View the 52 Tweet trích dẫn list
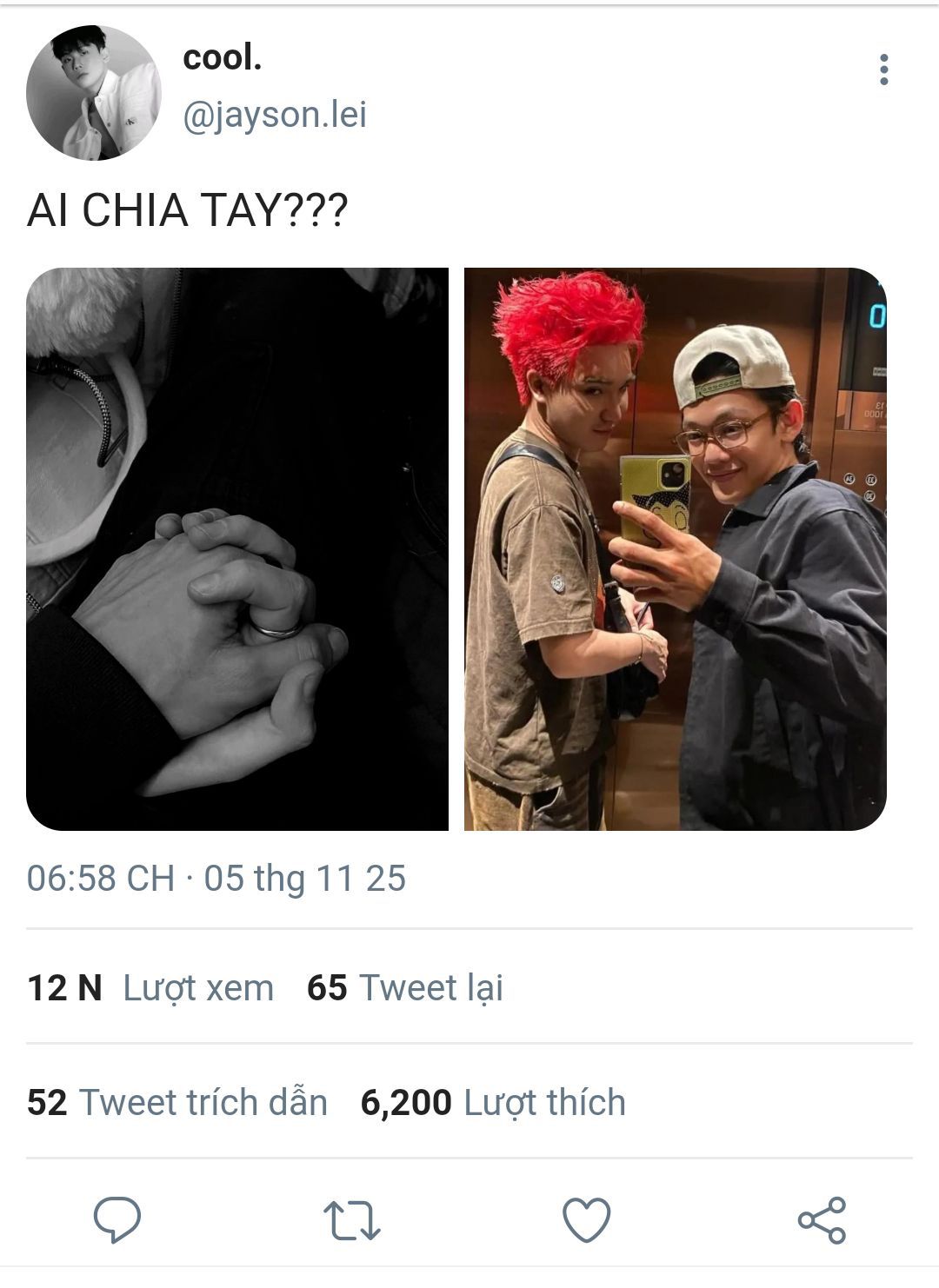The width and height of the screenshot is (939, 1288). tap(177, 1103)
